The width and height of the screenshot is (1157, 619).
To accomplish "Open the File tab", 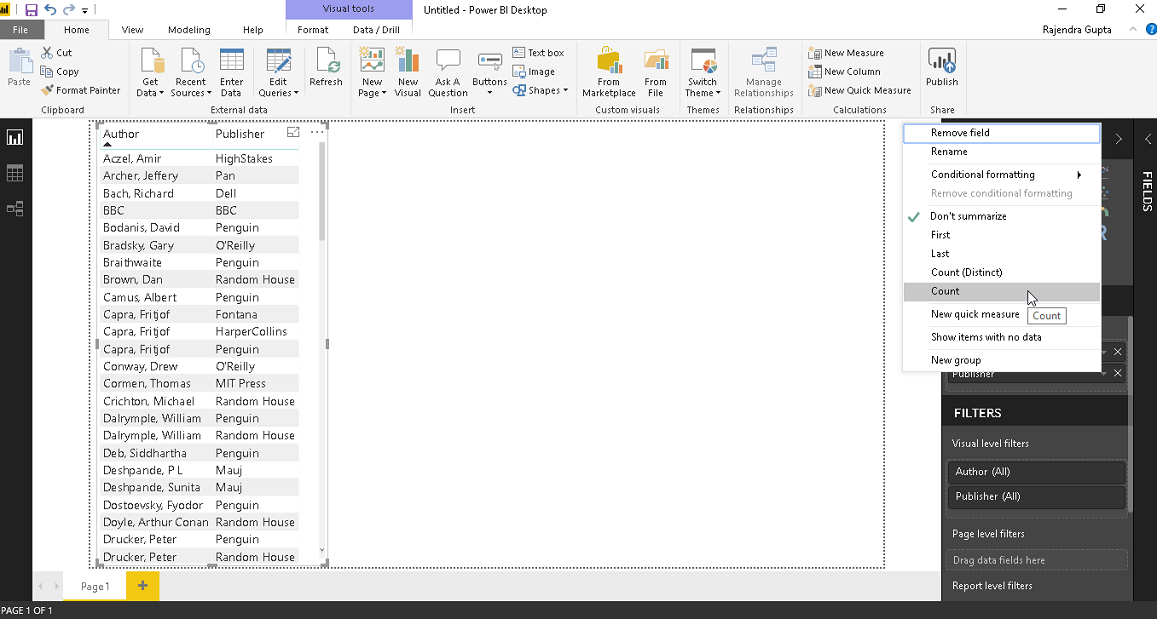I will coord(21,30).
